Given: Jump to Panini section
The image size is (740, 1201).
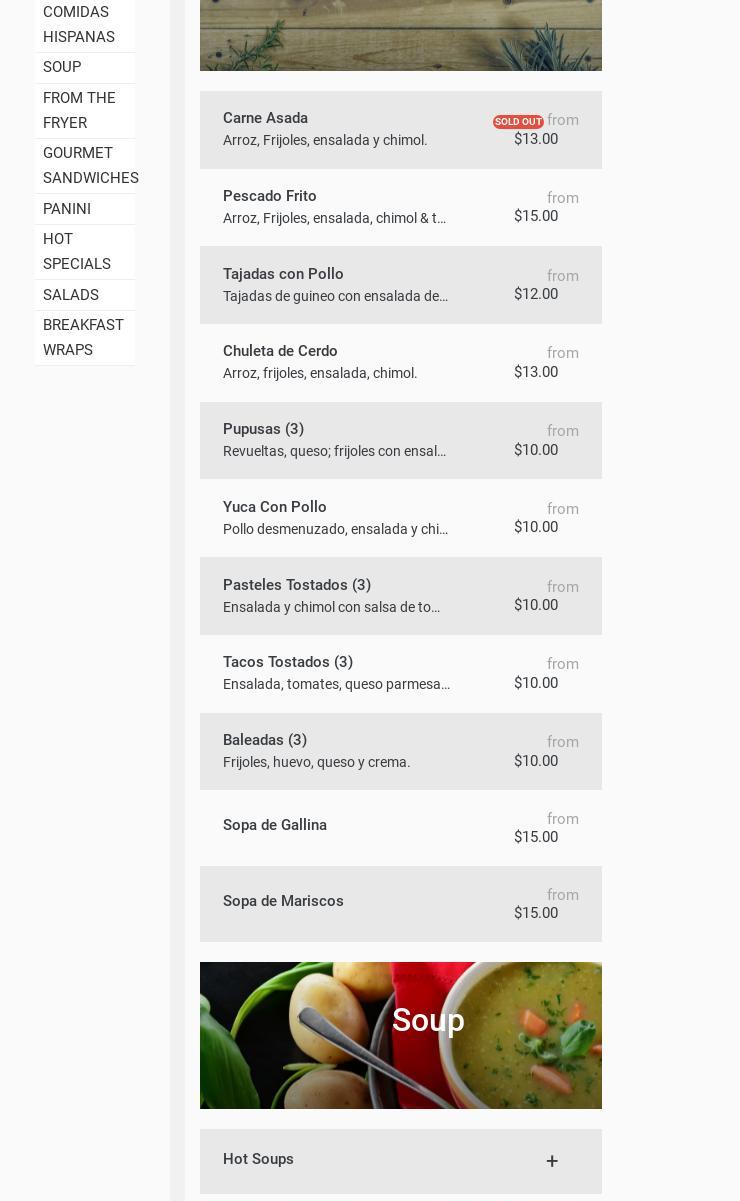Looking at the screenshot, I should [67, 209].
